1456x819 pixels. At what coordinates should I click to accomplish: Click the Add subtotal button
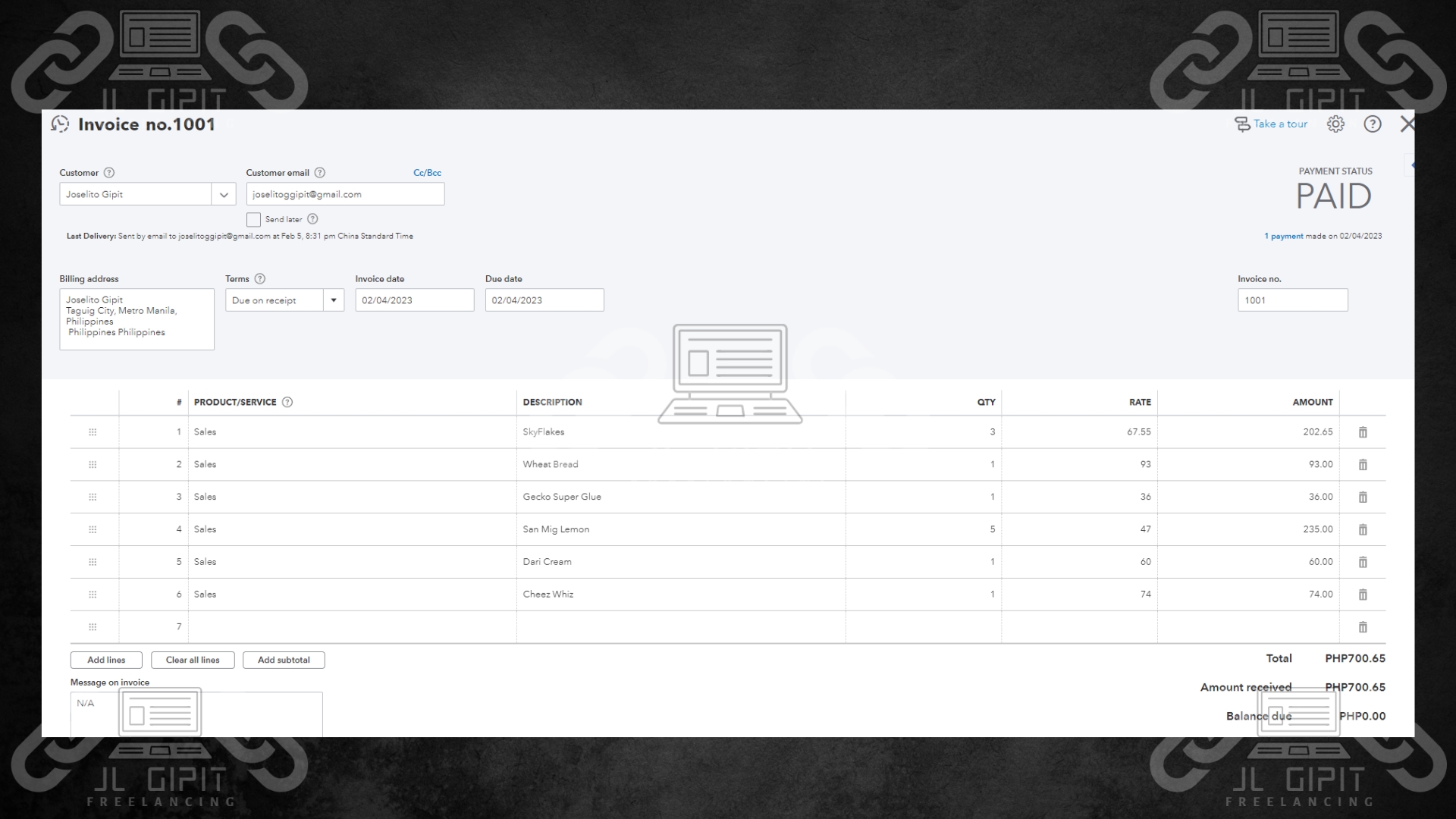pos(284,661)
